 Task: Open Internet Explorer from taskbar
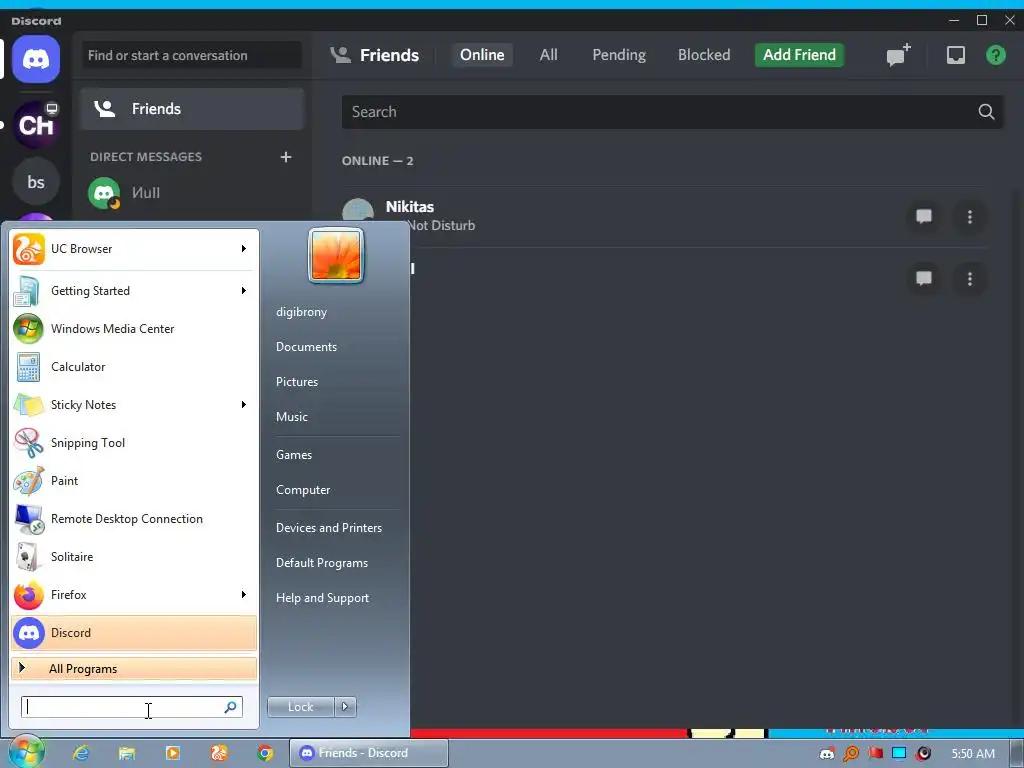point(81,753)
